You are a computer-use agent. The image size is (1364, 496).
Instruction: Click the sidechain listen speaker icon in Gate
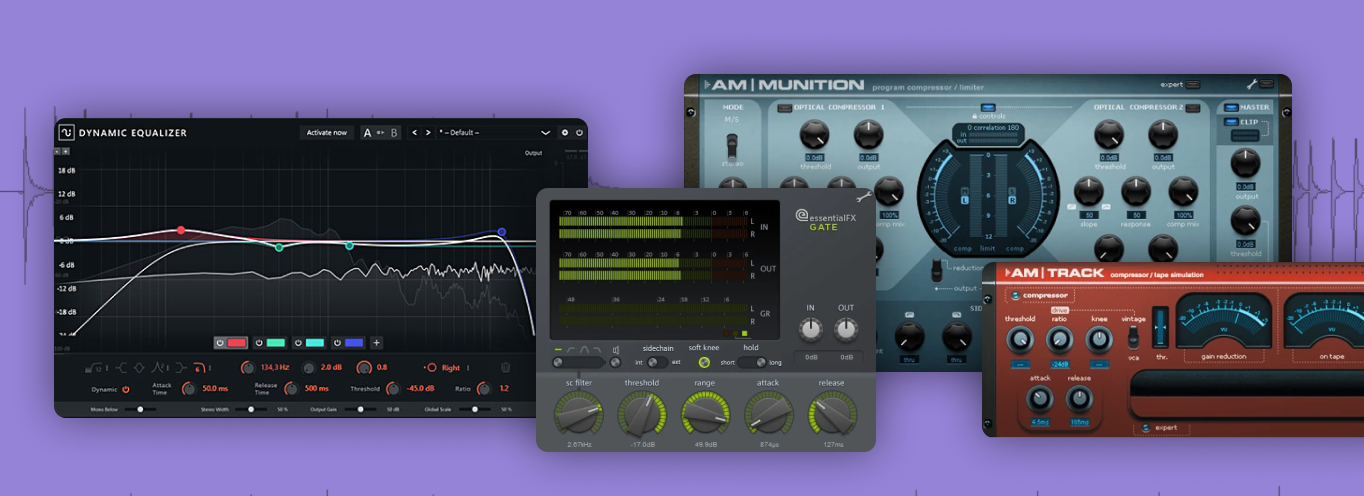coord(616,349)
